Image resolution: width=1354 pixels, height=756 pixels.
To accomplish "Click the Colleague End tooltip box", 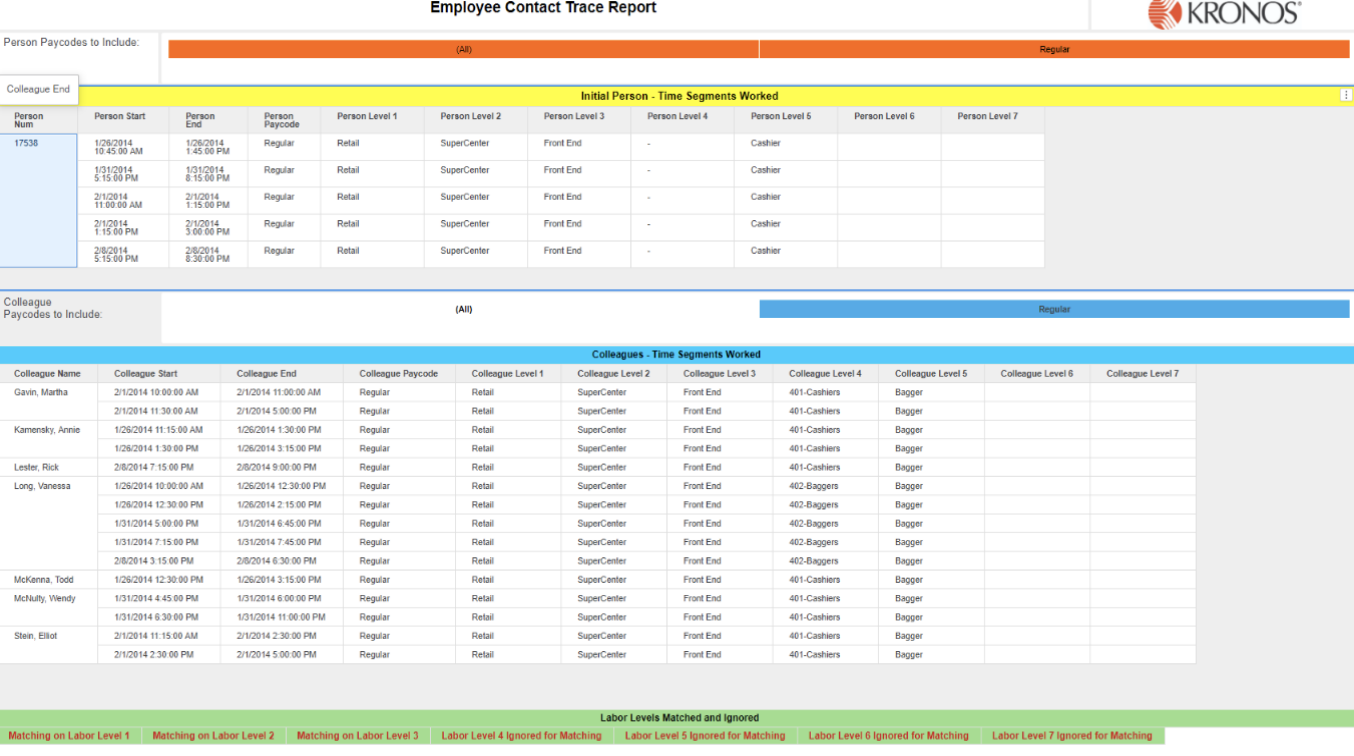I will tap(38, 89).
